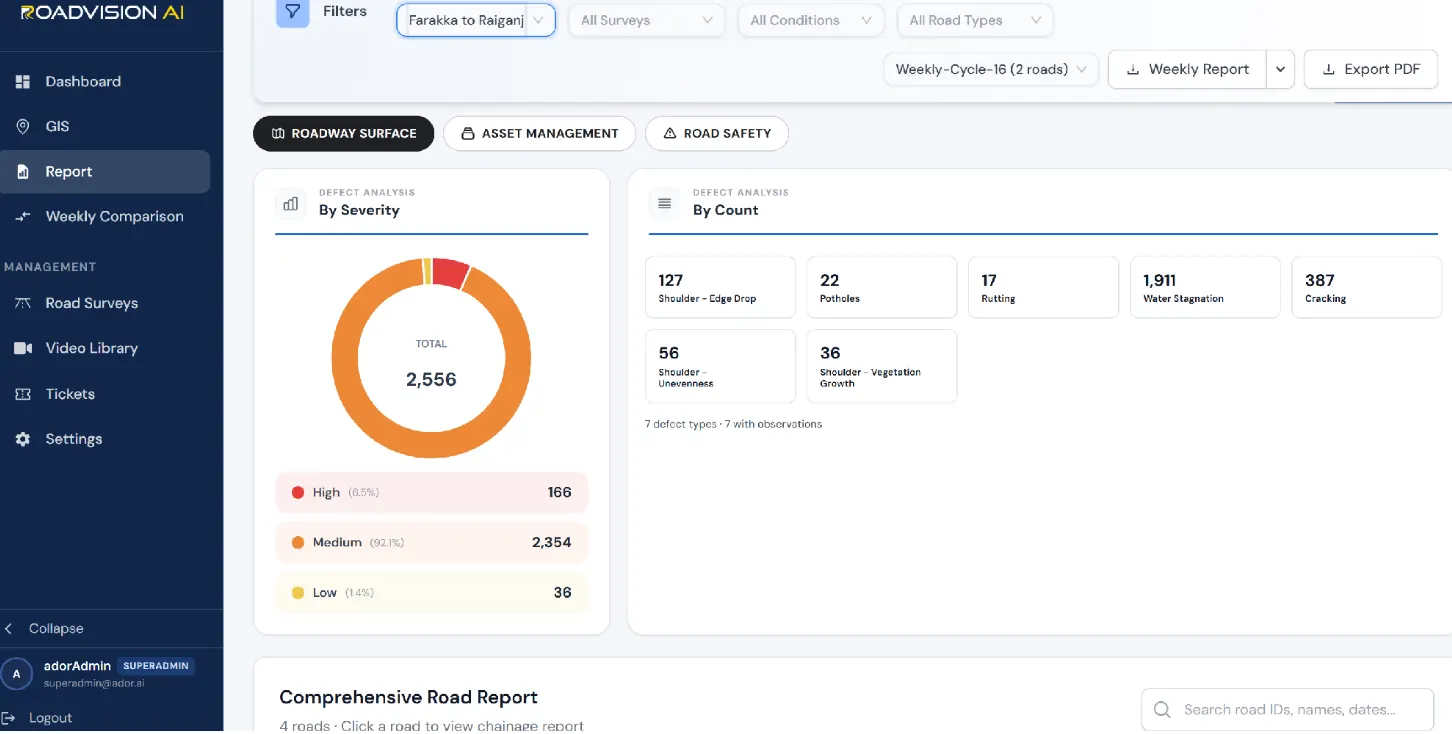
Task: Select the Rutting count card
Action: click(x=1043, y=288)
